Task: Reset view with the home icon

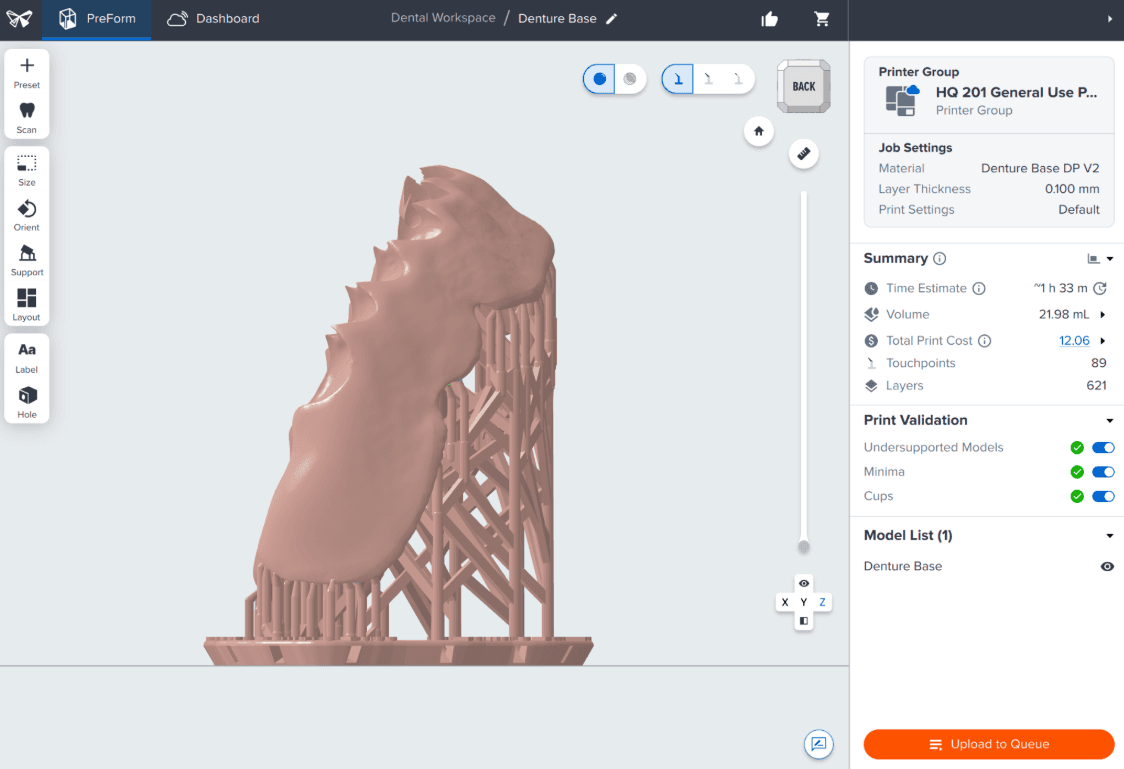Action: point(758,131)
